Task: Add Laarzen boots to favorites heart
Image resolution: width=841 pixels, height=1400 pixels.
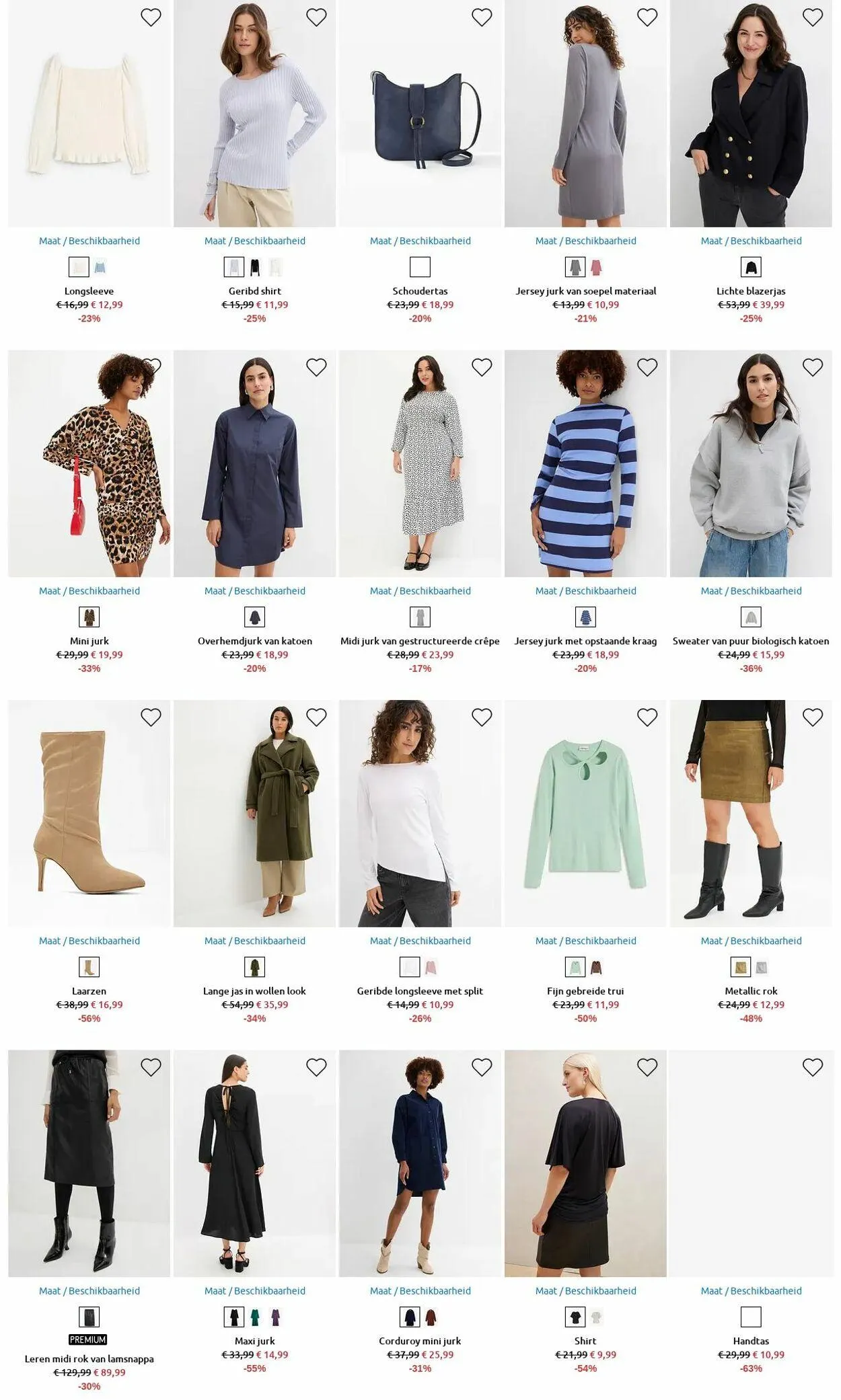Action: (x=151, y=717)
